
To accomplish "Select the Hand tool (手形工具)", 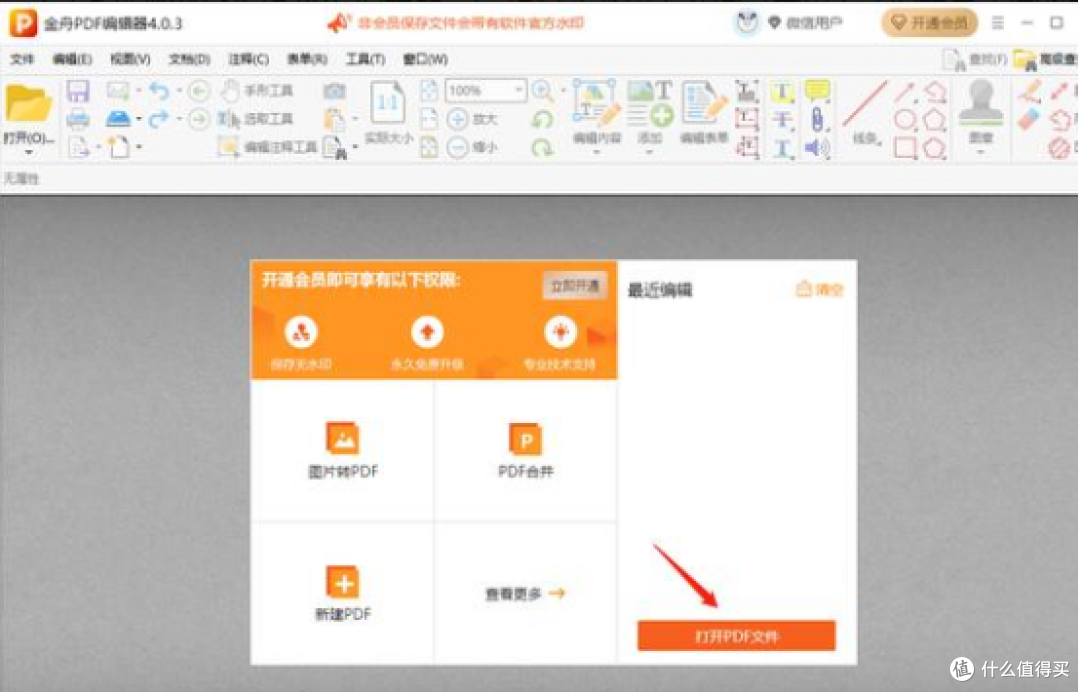I will pos(258,90).
